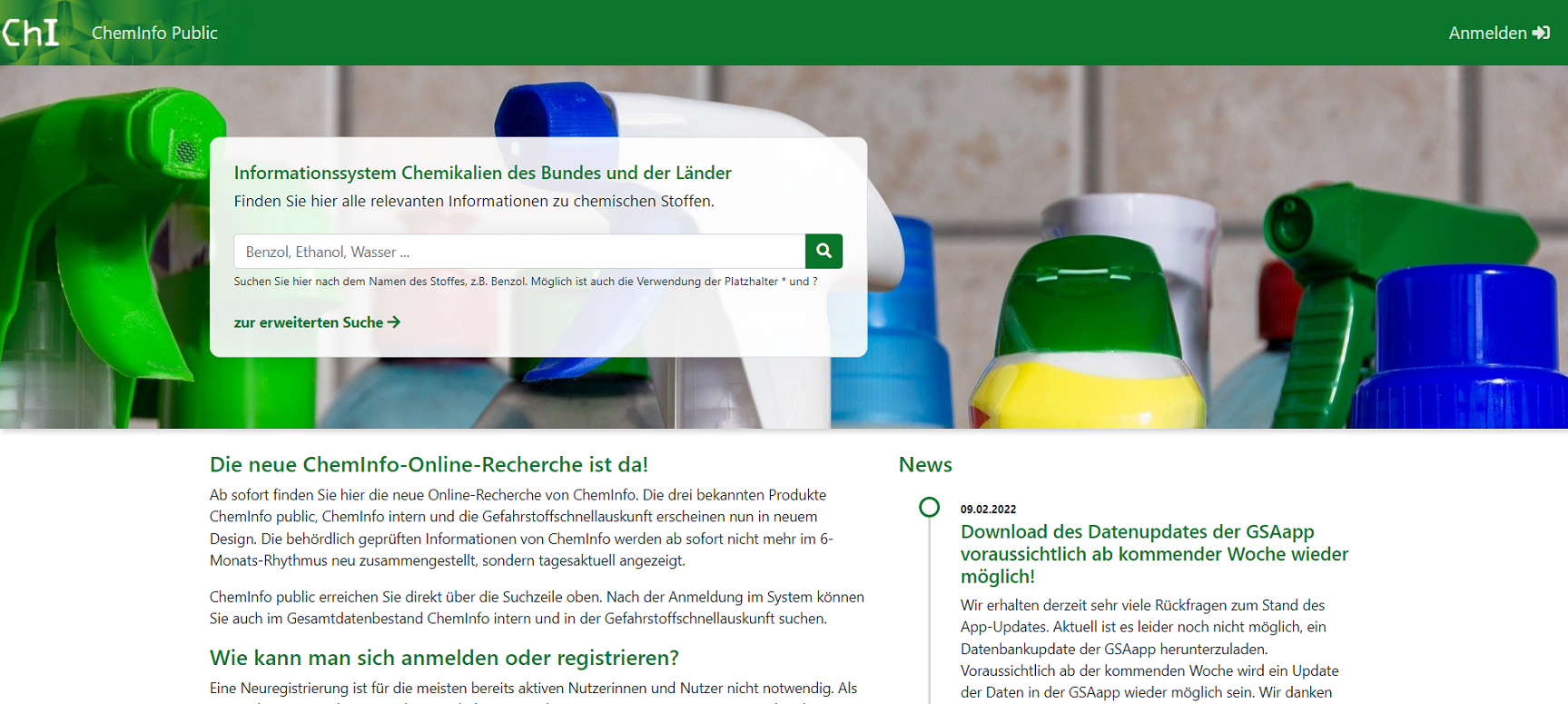Focus the substance search input field
Viewport: 1568px width, 704px height.
pyautogui.click(x=518, y=252)
